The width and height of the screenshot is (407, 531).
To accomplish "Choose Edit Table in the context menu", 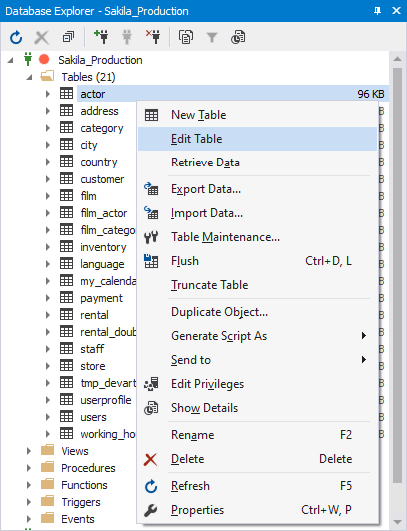I will point(257,139).
